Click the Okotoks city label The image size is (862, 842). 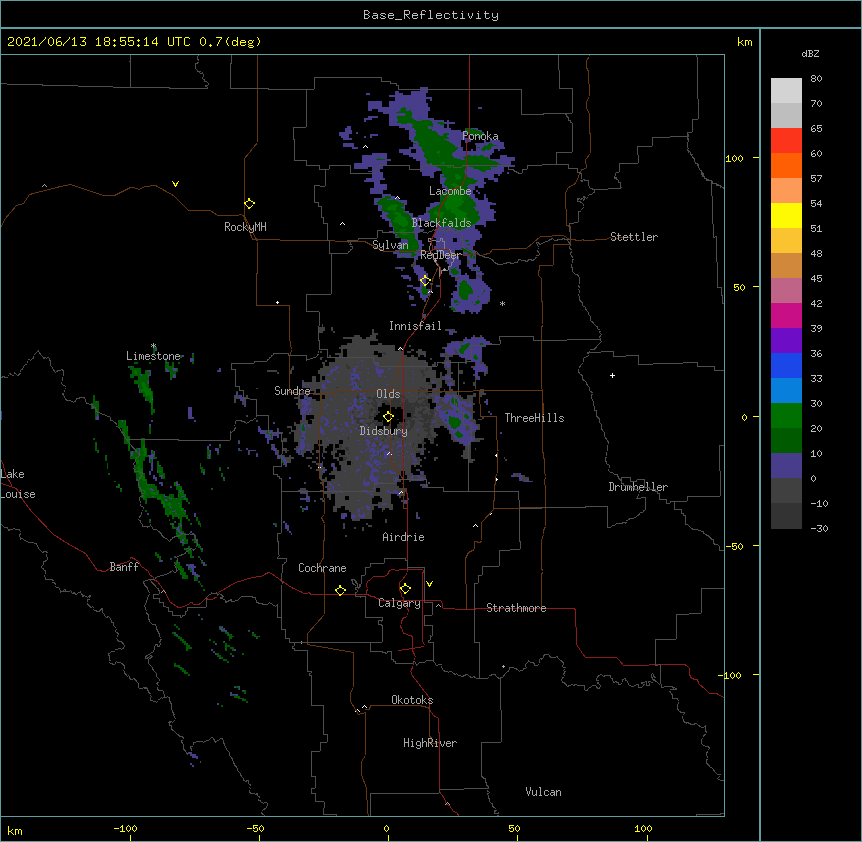point(412,700)
